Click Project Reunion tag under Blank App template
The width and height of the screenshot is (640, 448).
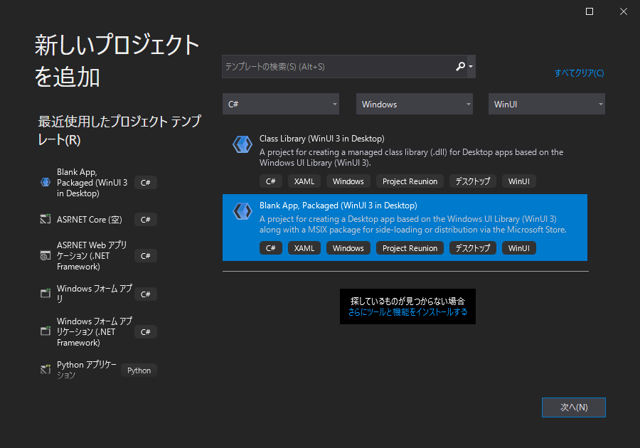[x=410, y=248]
